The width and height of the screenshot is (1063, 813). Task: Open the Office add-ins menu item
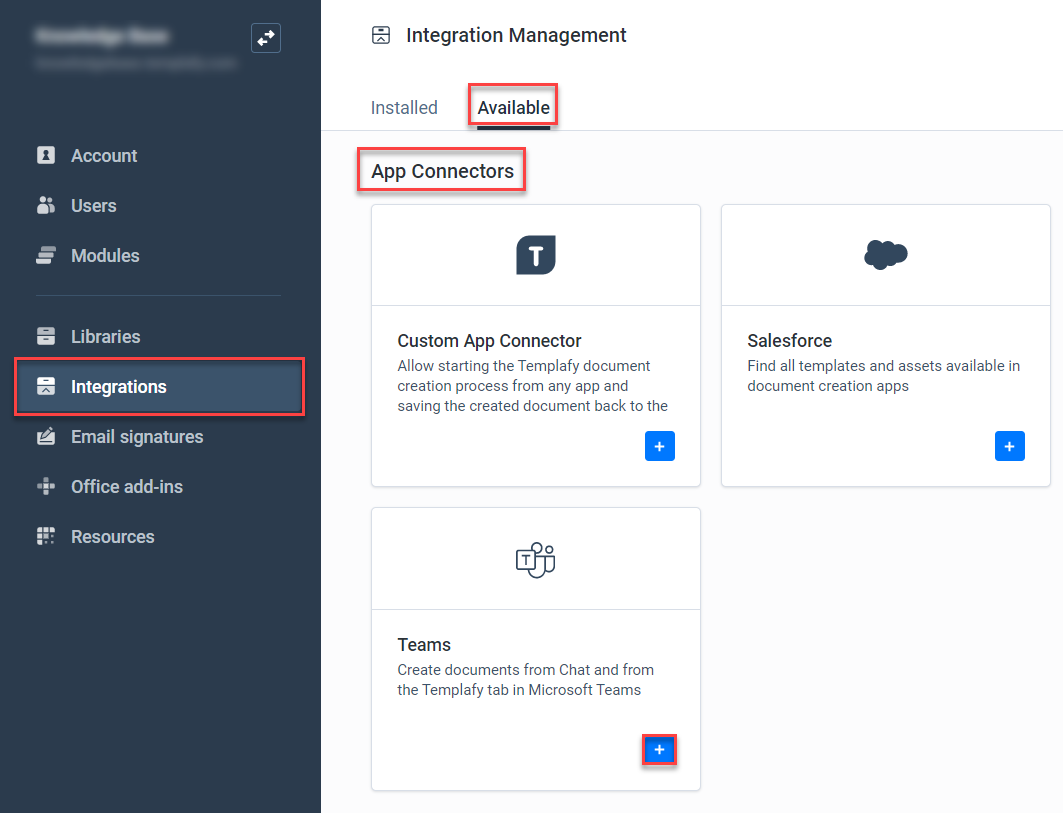coord(127,487)
